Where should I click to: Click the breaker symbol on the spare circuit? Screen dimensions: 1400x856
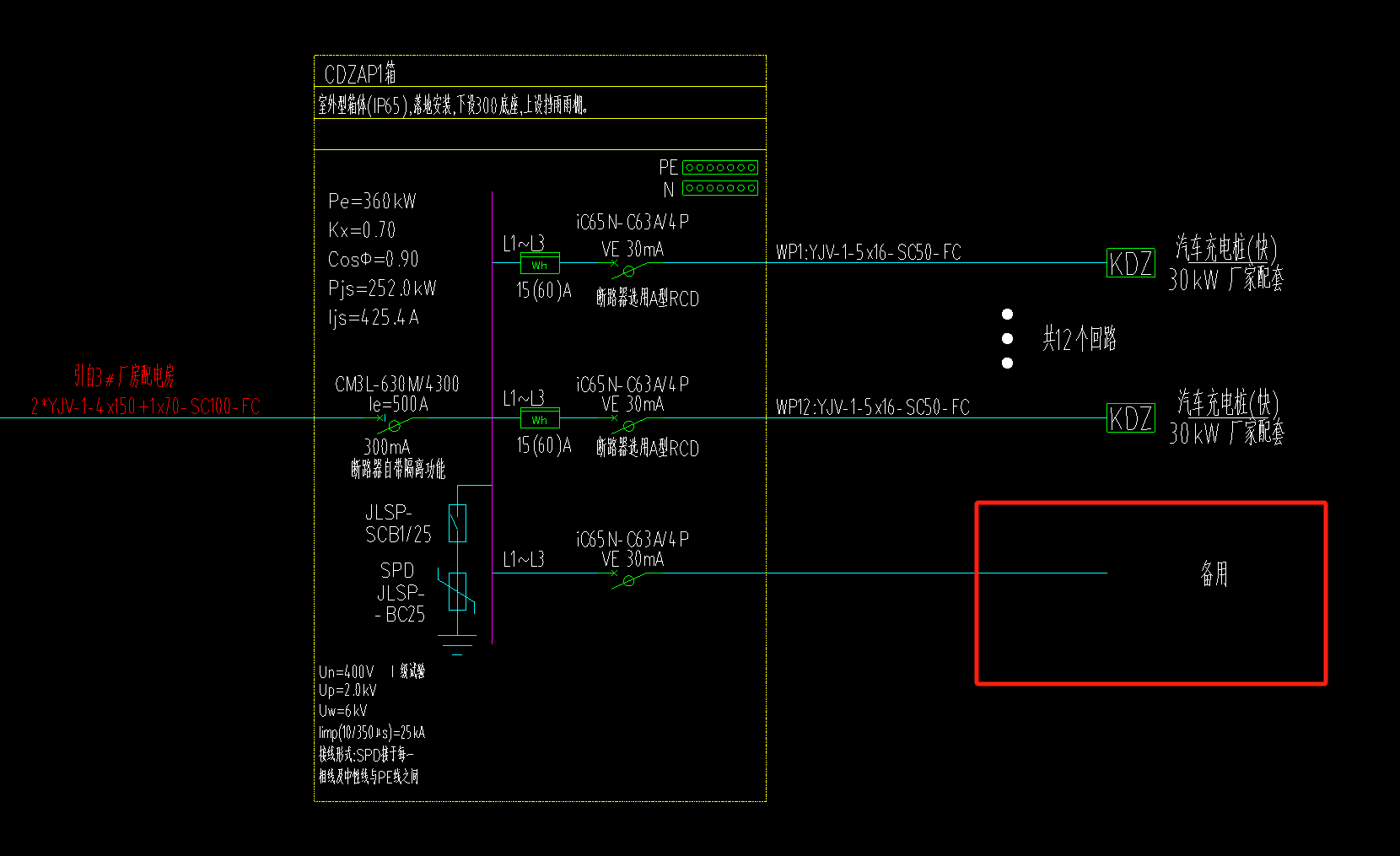[628, 579]
